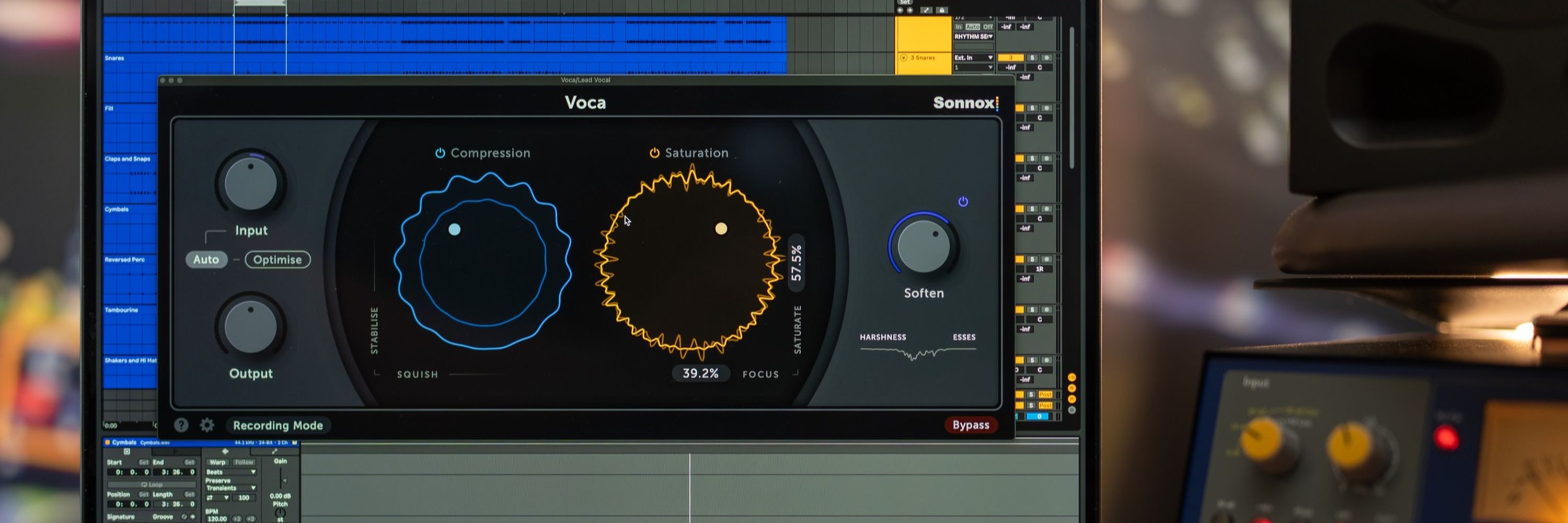This screenshot has height=523, width=1568.
Task: Toggle the lock envelopes padlock icon
Action: tap(942, 10)
